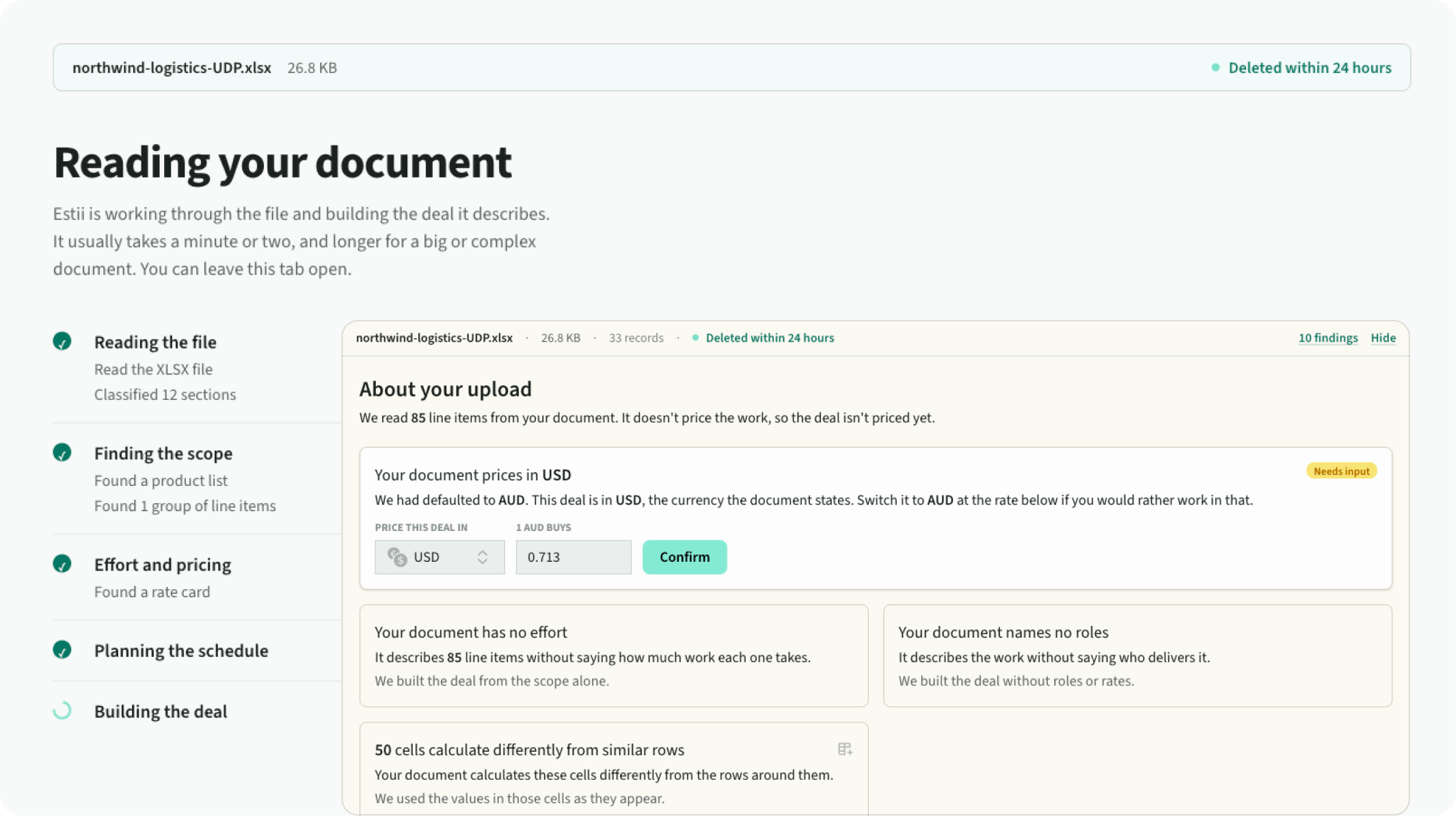
Task: Select the Reading the file step title
Action: [x=155, y=342]
